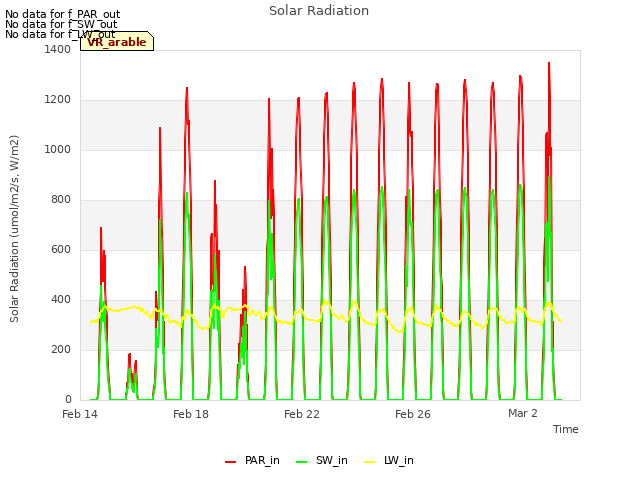This screenshot has height=480, width=640.
Task: Click the Feb 22 x-axis tick label
Action: [302, 414]
